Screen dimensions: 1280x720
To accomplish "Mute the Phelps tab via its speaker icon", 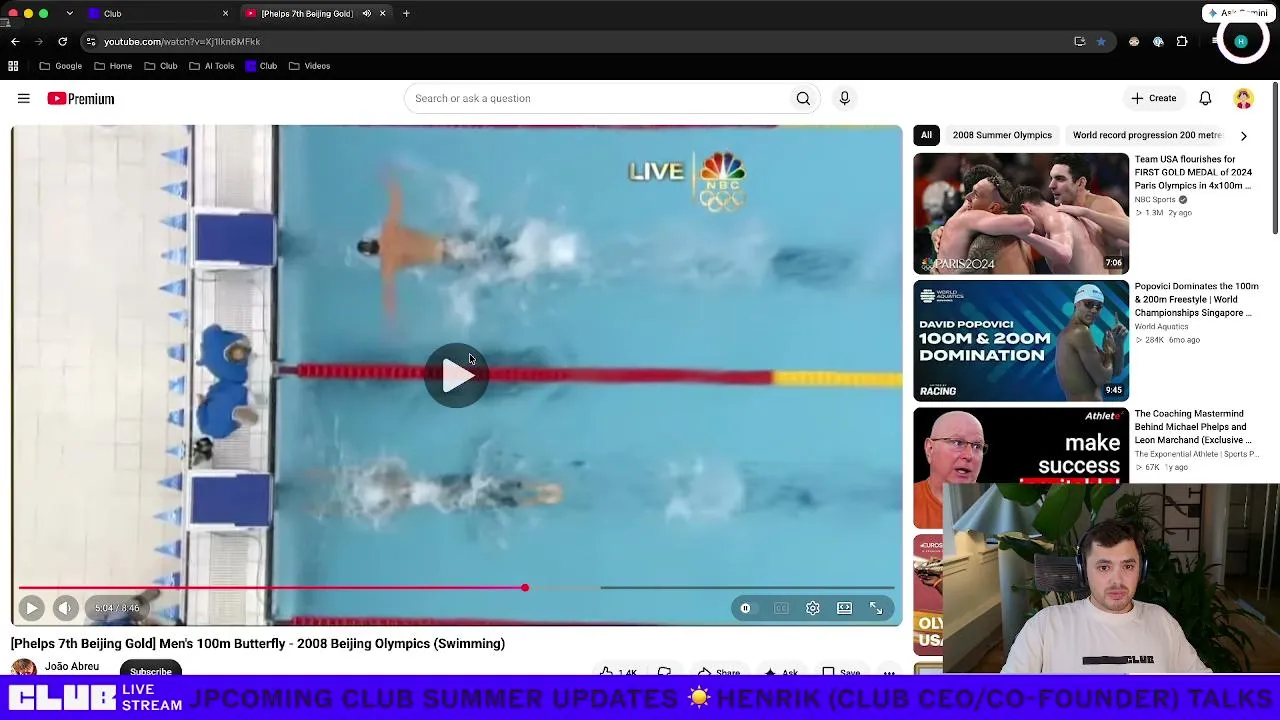I will click(x=367, y=13).
